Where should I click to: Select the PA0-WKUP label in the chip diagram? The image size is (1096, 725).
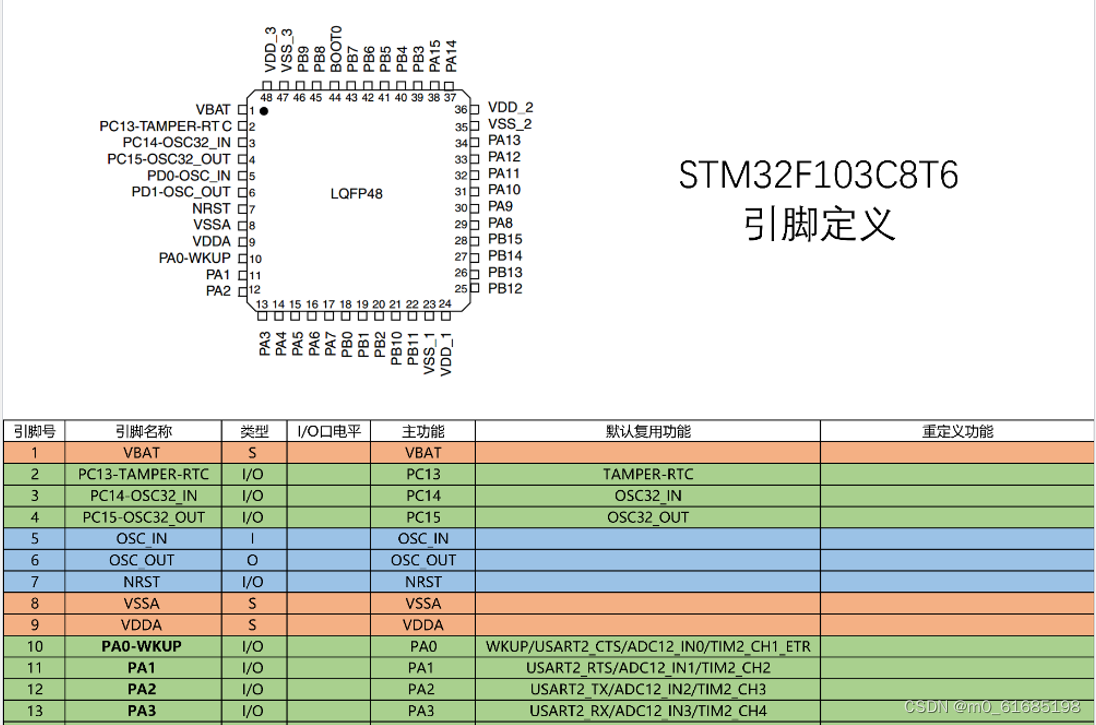tap(194, 258)
